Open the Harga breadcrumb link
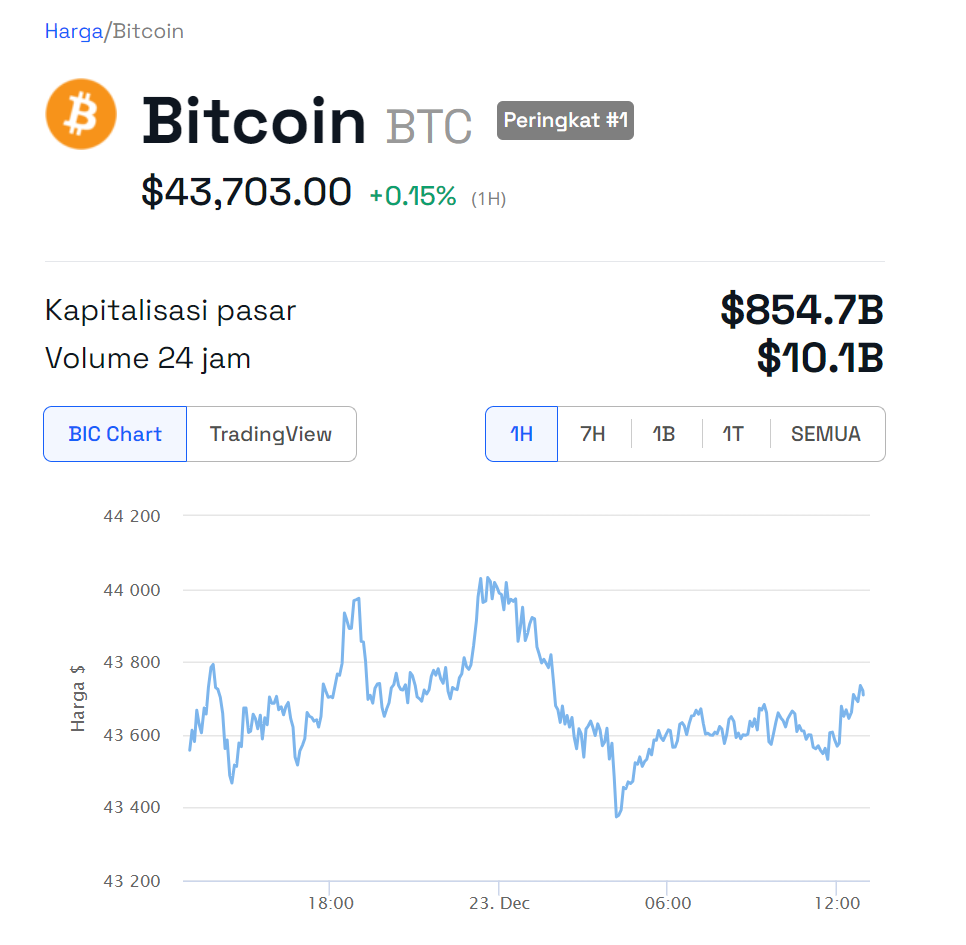This screenshot has height=945, width=966. click(74, 31)
